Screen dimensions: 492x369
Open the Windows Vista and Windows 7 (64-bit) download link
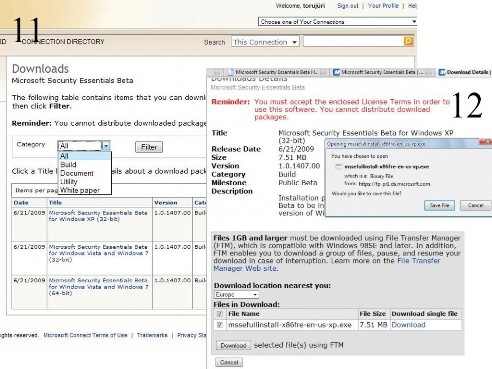[98, 287]
